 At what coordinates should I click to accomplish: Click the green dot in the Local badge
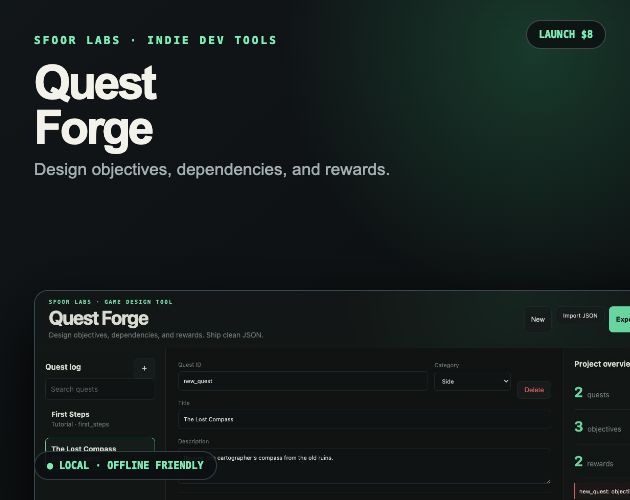point(50,466)
